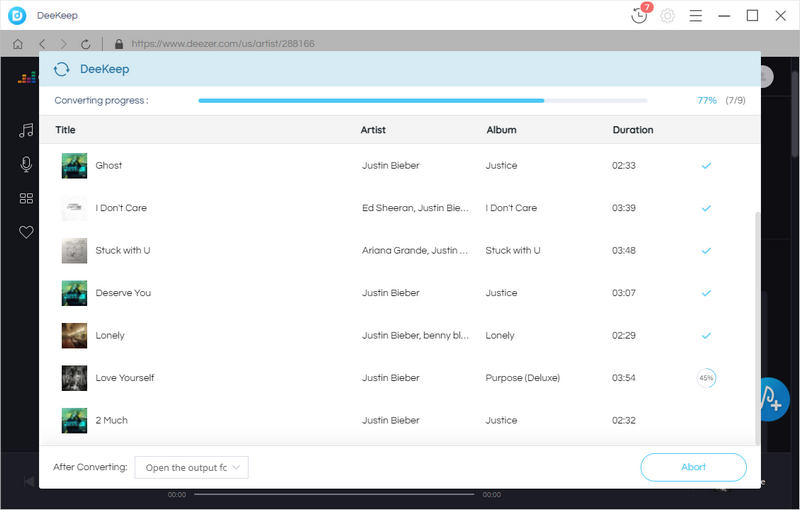Click the Duration column header
The width and height of the screenshot is (800, 510).
(x=633, y=130)
